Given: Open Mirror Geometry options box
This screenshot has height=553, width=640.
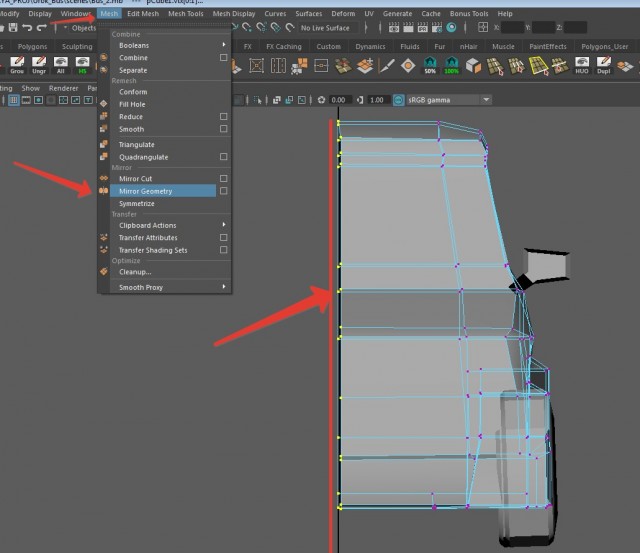Looking at the screenshot, I should [223, 191].
